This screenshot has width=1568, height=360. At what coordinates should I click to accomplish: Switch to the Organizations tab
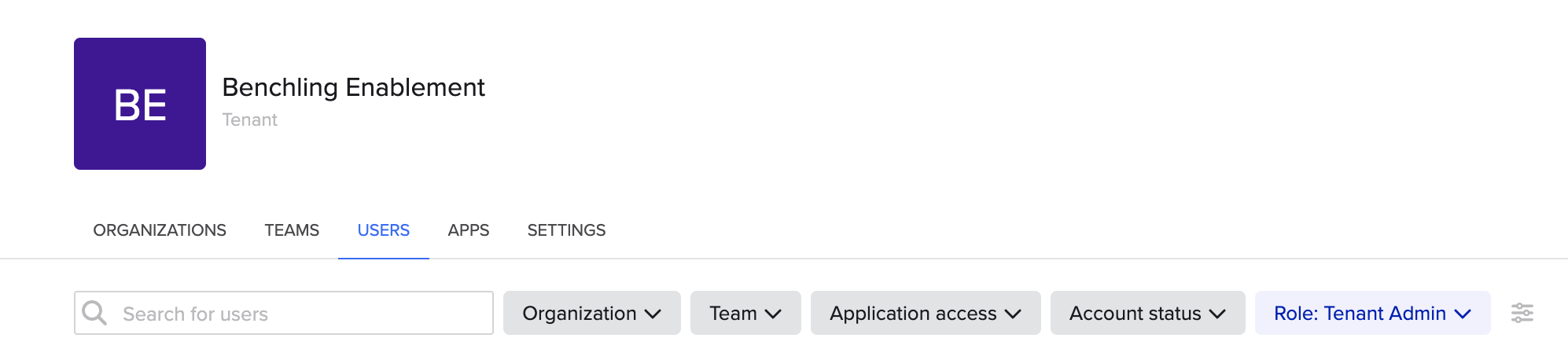(160, 230)
